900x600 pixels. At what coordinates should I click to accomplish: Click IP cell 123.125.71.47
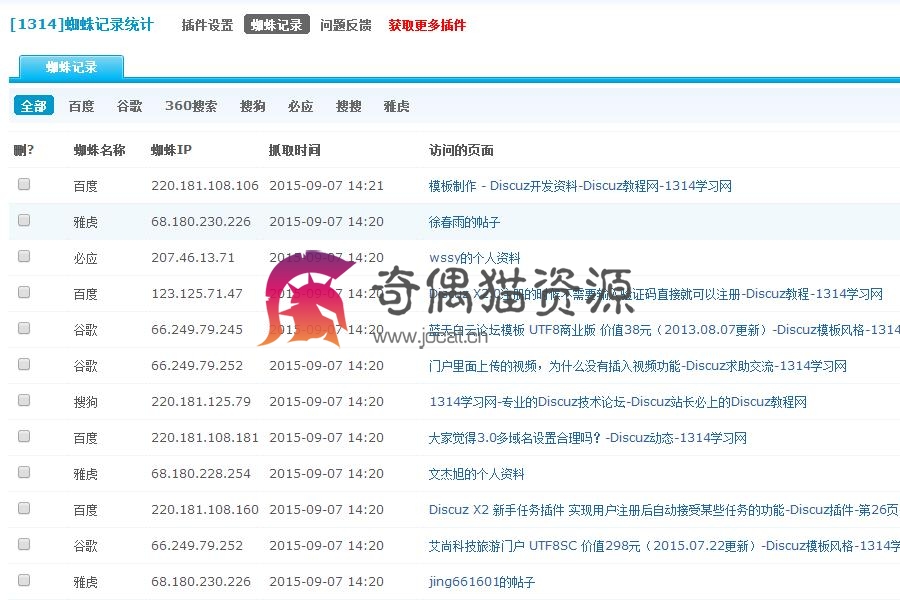coord(197,294)
